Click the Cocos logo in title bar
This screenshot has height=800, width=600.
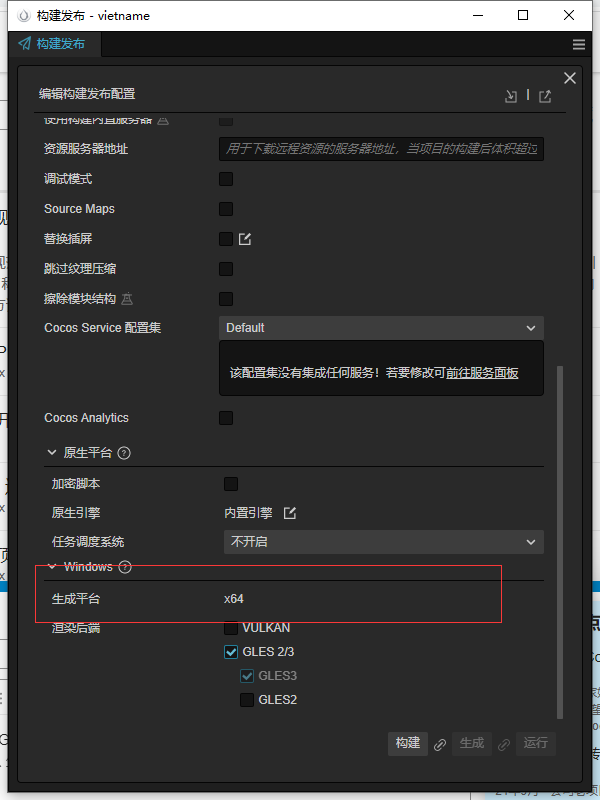point(24,16)
